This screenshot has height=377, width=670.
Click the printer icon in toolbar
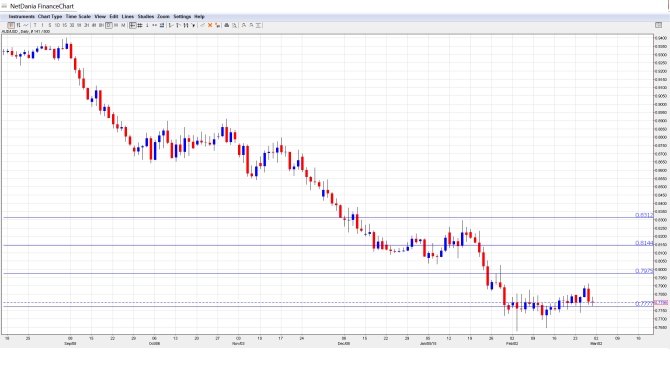tap(227, 26)
